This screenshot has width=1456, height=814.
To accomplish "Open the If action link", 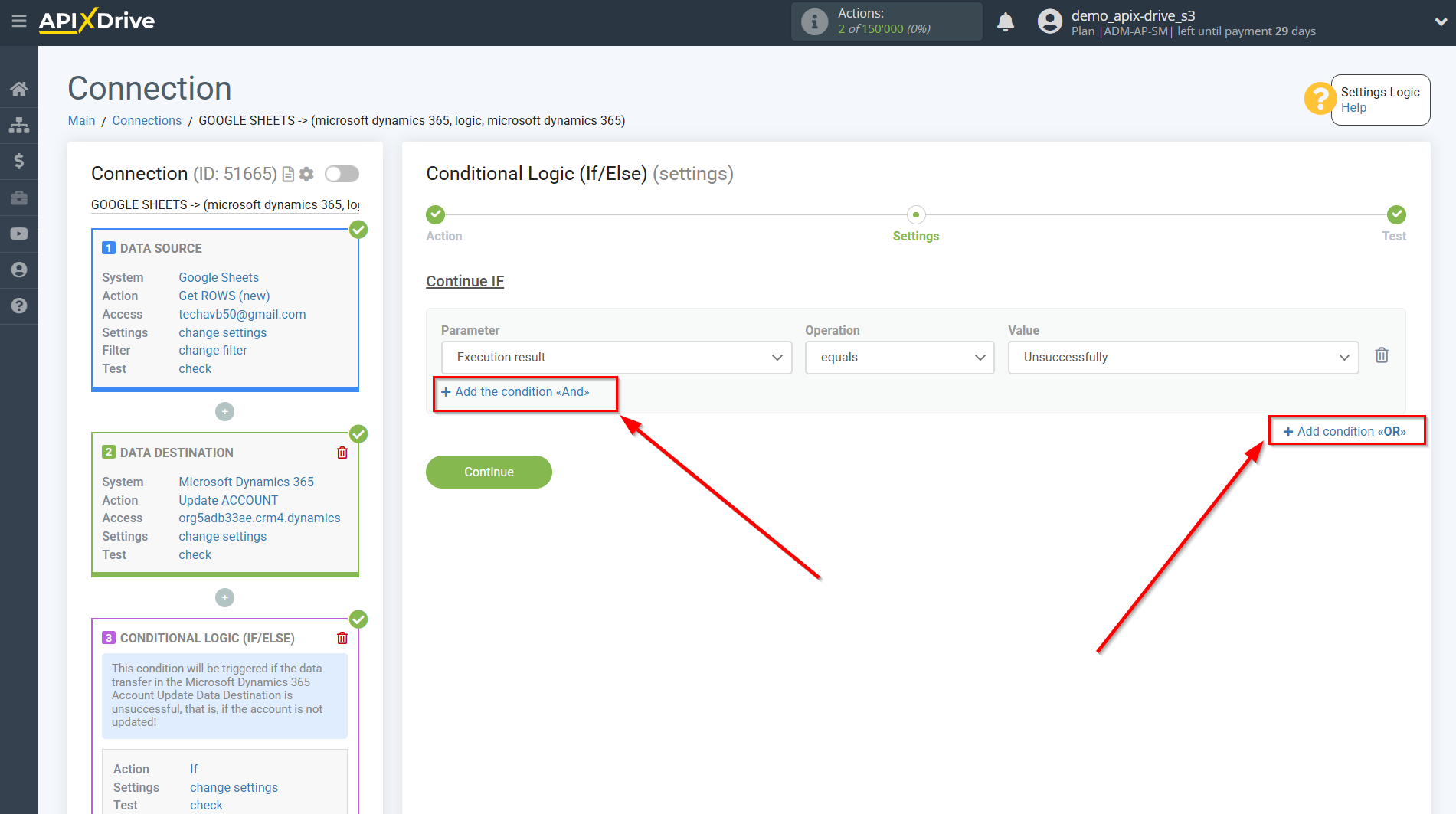I will [x=194, y=769].
